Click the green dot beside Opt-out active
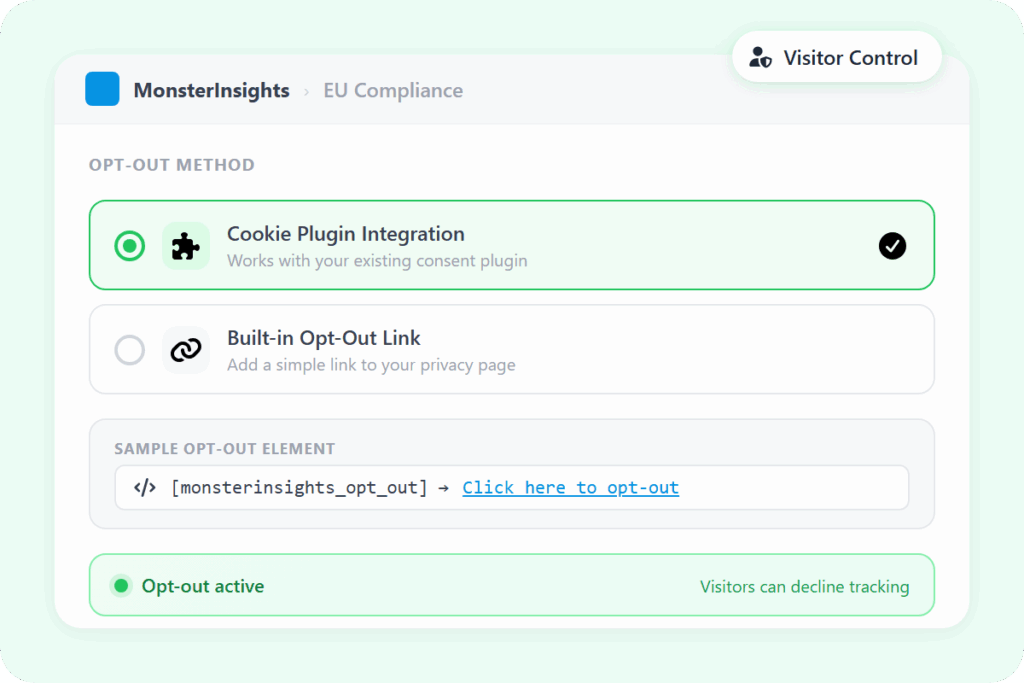The height and width of the screenshot is (683, 1024). click(121, 586)
